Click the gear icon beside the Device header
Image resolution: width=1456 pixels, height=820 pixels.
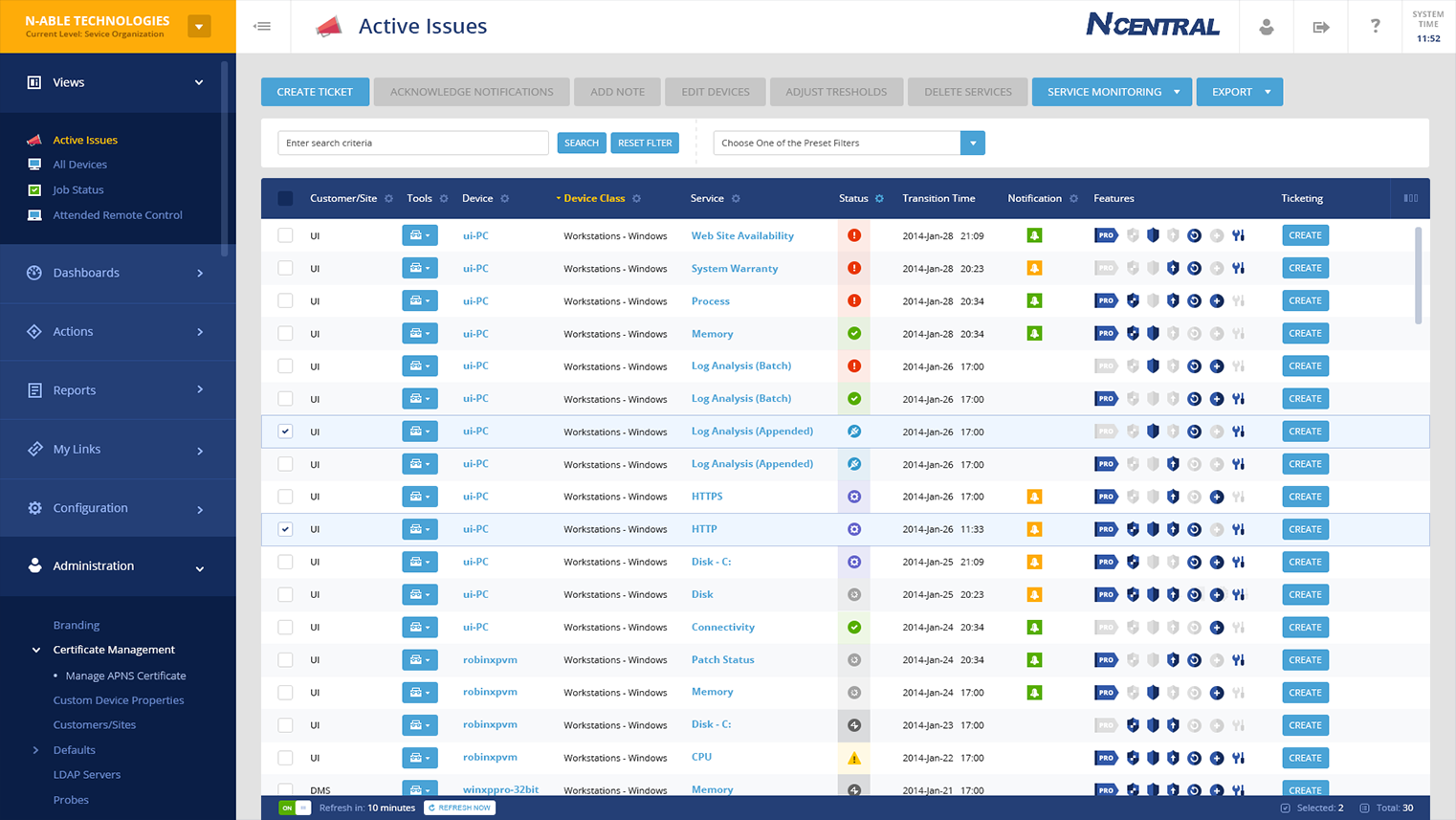pos(505,199)
